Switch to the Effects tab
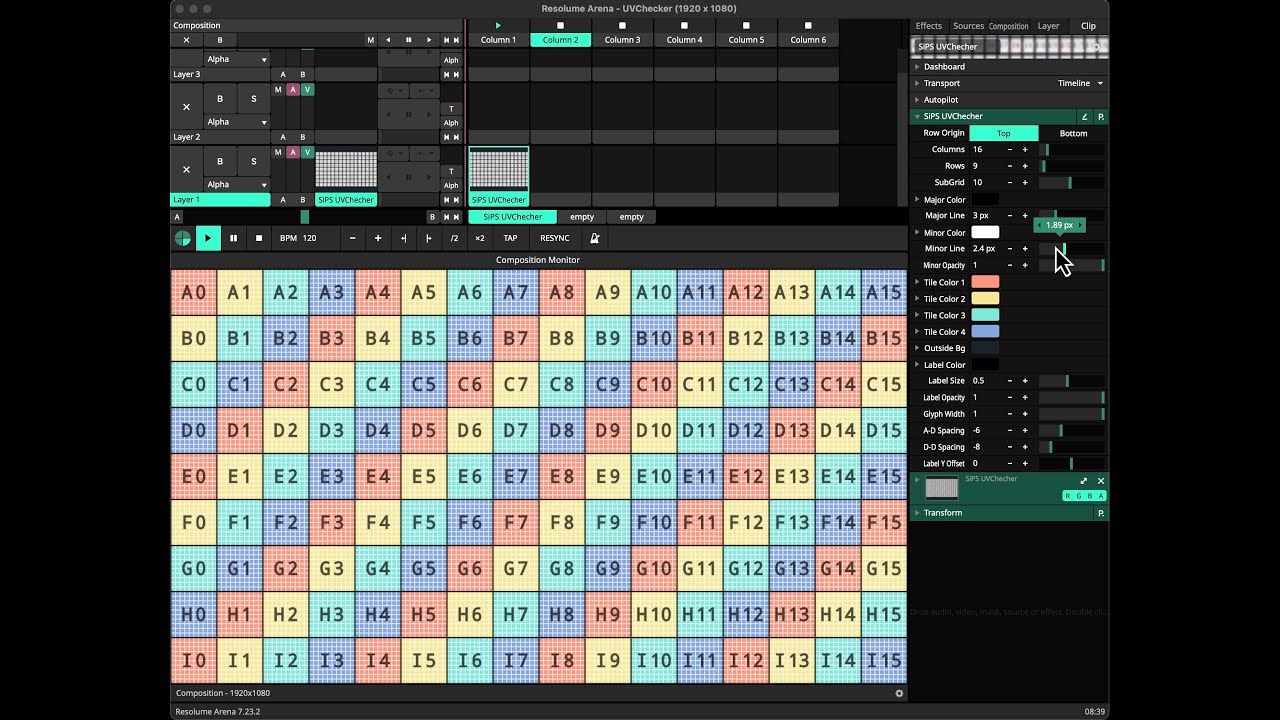The image size is (1280, 720). 929,26
